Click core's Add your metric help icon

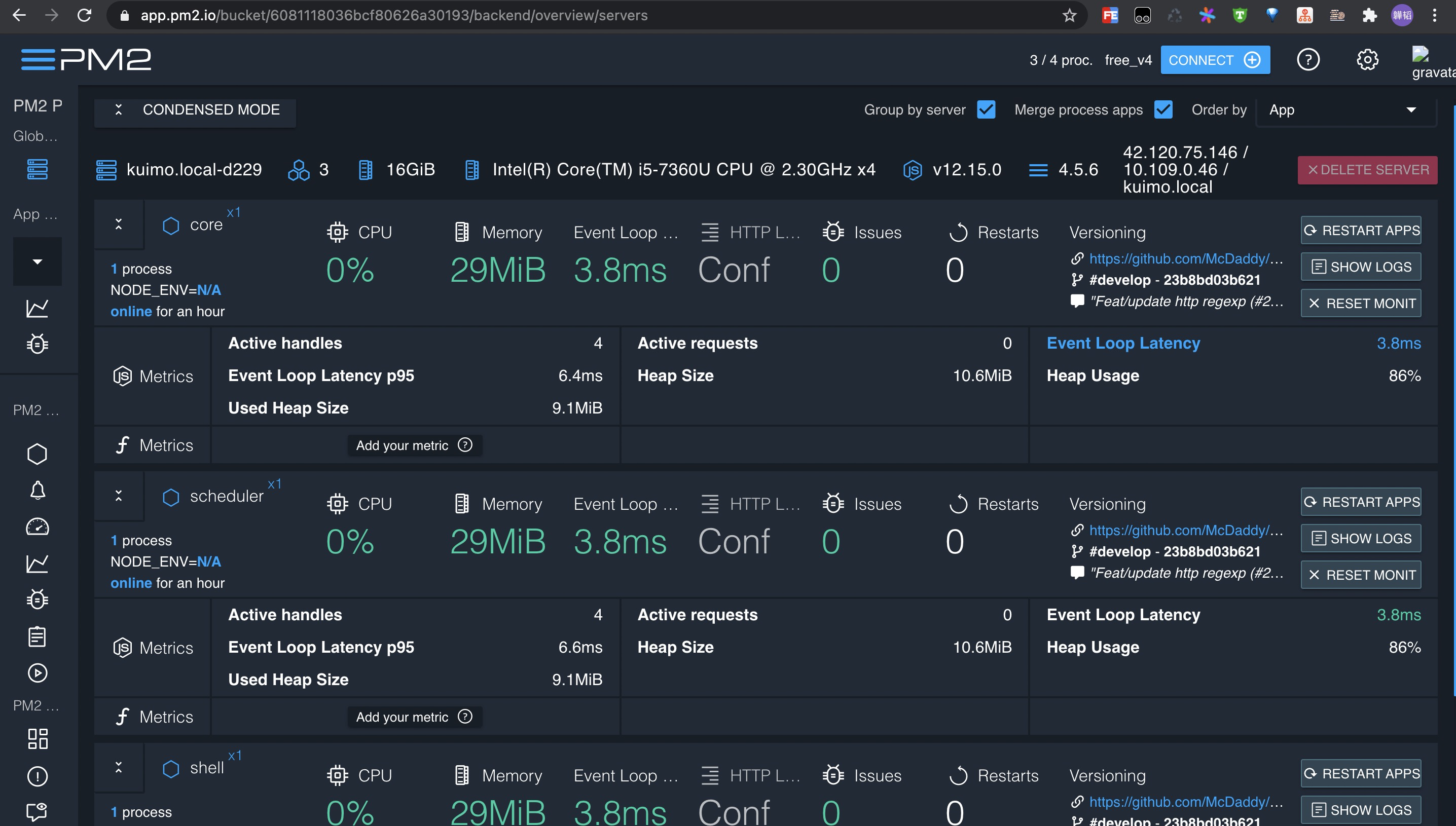[465, 445]
